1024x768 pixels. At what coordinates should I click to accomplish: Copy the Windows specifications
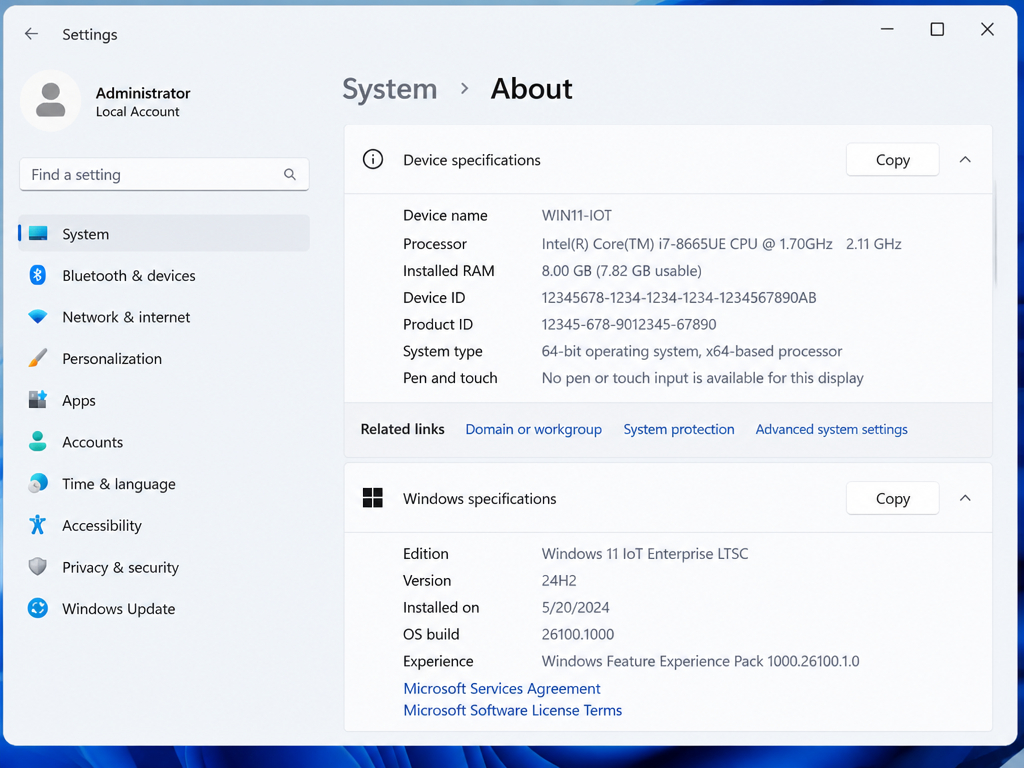pyautogui.click(x=893, y=498)
